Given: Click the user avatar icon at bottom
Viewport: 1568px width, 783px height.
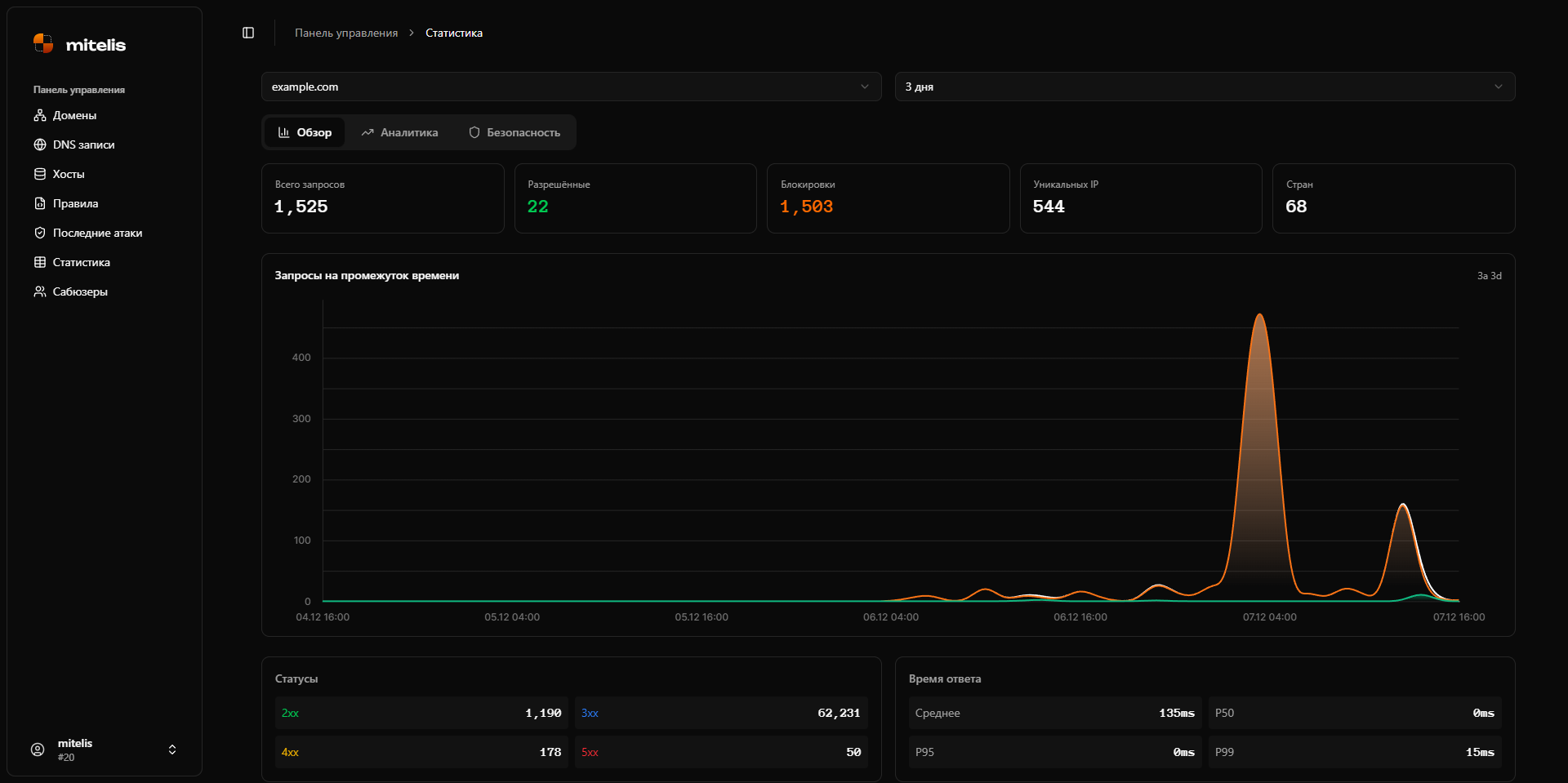Looking at the screenshot, I should coord(38,750).
